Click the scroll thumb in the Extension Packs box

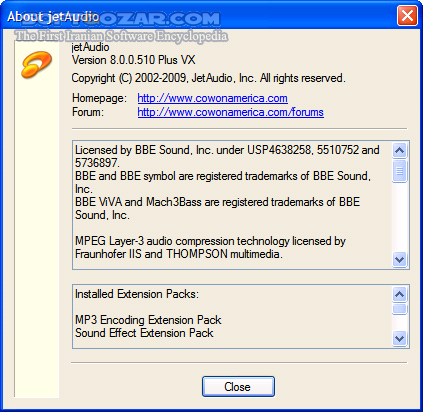pyautogui.click(x=399, y=309)
